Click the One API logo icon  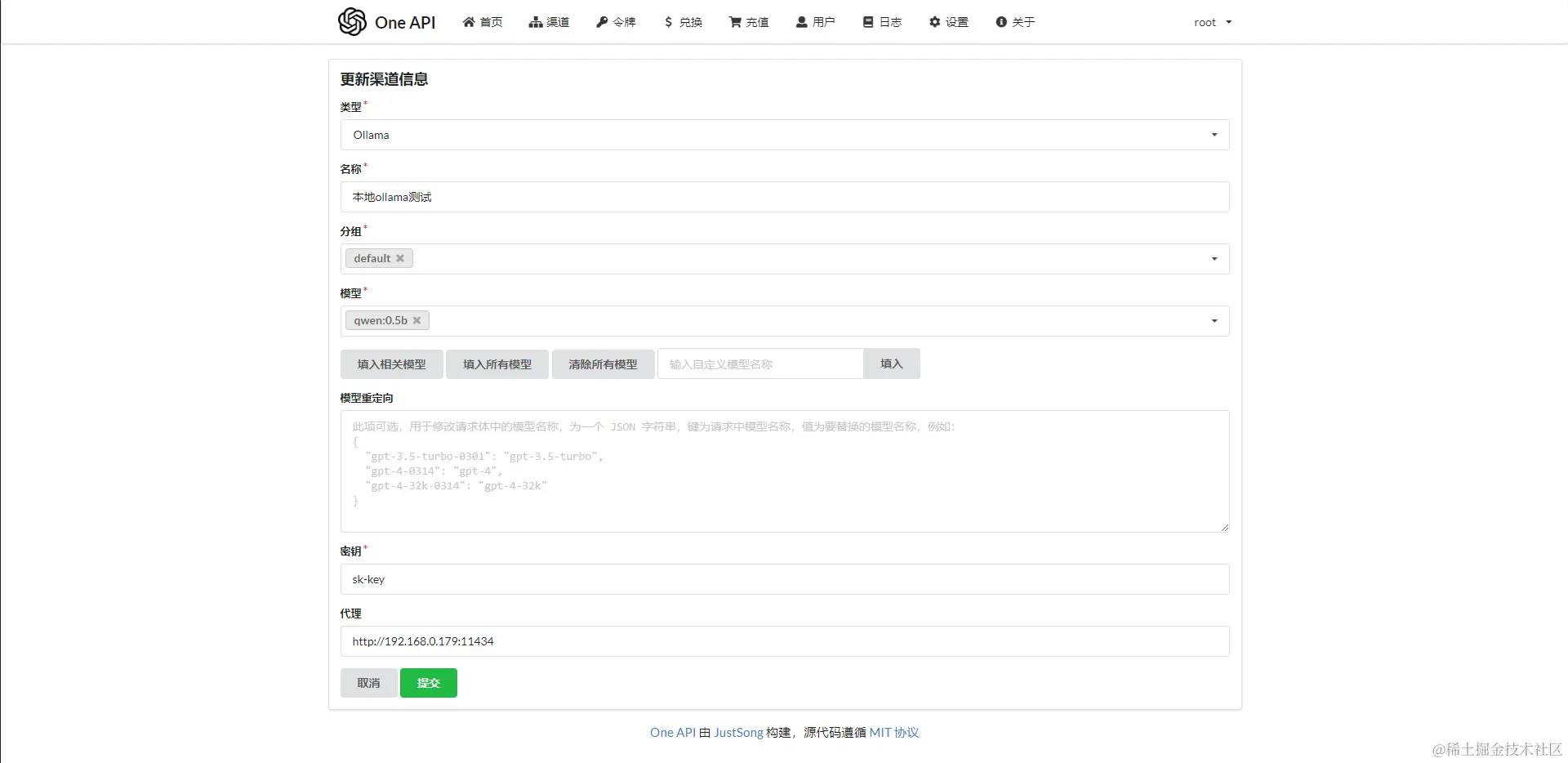coord(352,22)
